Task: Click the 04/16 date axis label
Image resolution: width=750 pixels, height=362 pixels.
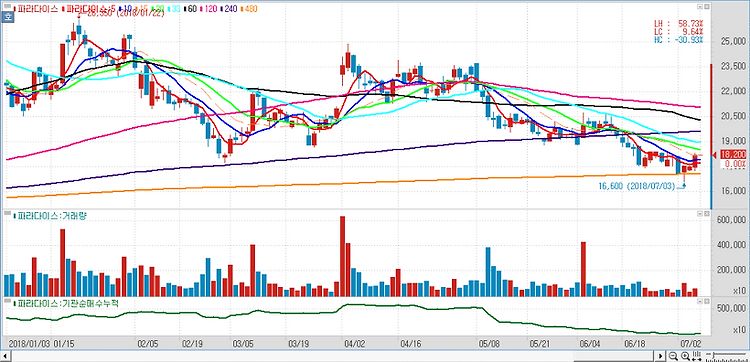Action: 410,344
